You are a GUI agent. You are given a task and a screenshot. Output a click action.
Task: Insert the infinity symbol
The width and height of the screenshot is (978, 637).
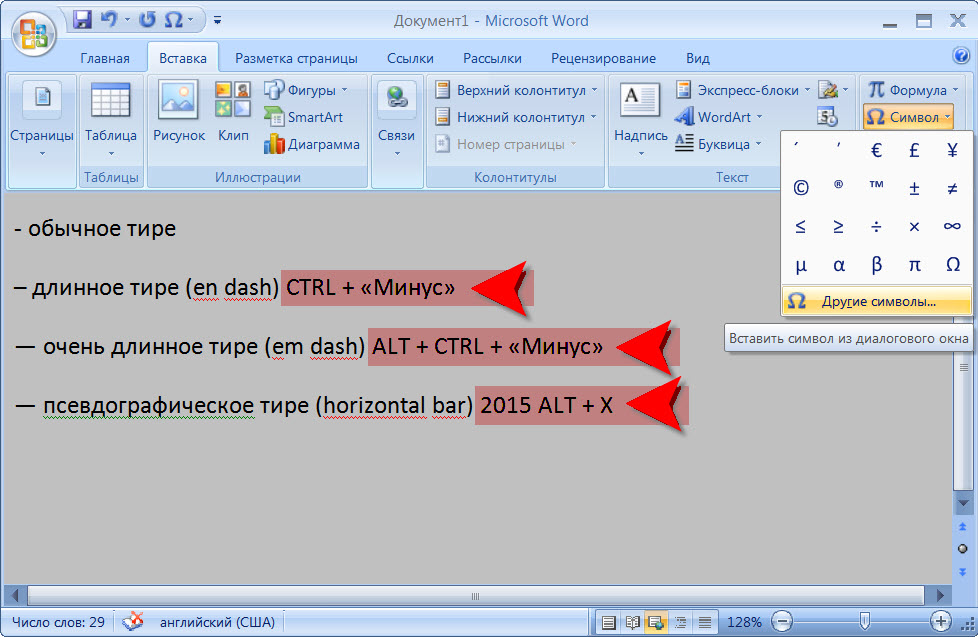(952, 226)
